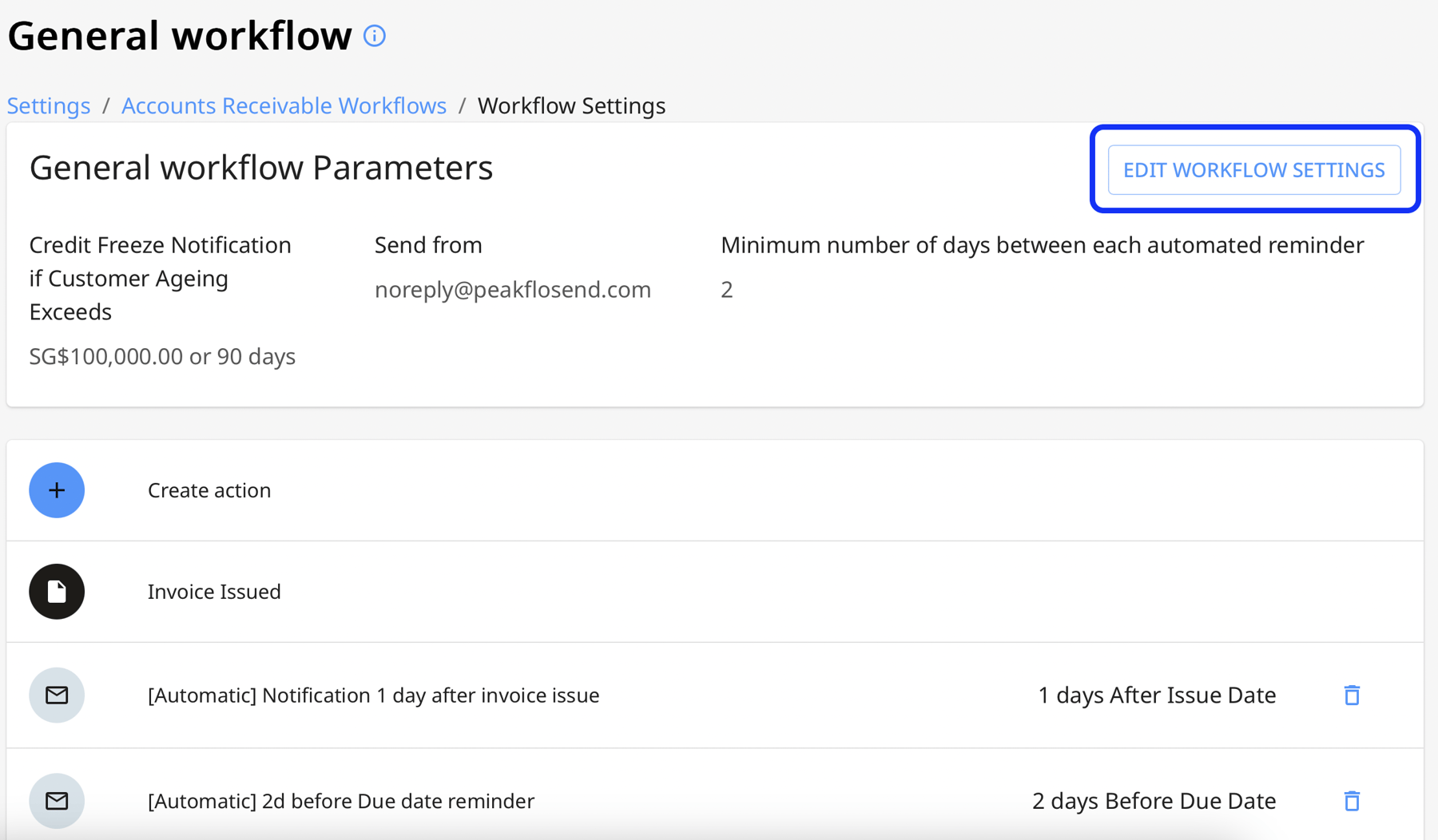This screenshot has width=1438, height=840.
Task: Select the Invoice Issued row label
Action: pos(214,592)
